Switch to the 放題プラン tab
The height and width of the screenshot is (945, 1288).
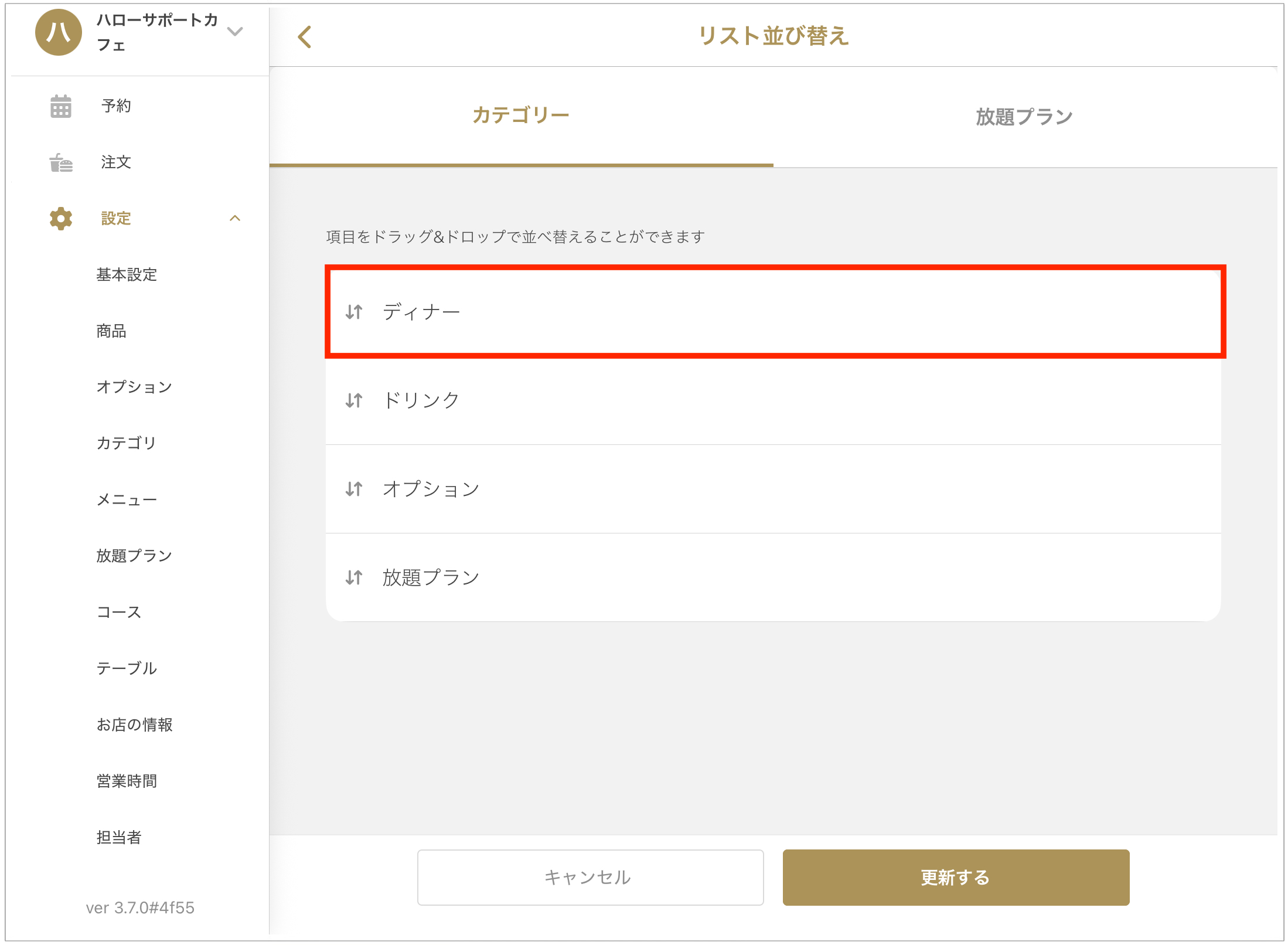pyautogui.click(x=1024, y=117)
